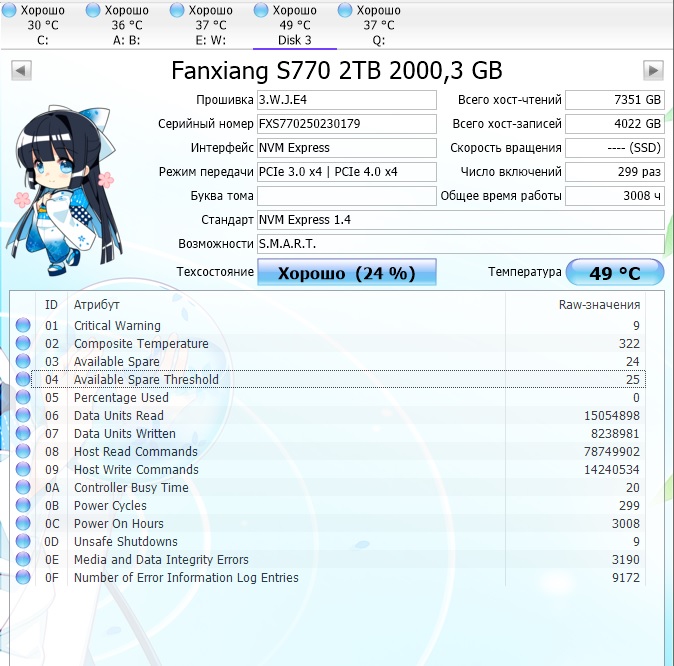This screenshot has width=674, height=666.
Task: Select drive A: B: tab
Action: click(x=126, y=25)
